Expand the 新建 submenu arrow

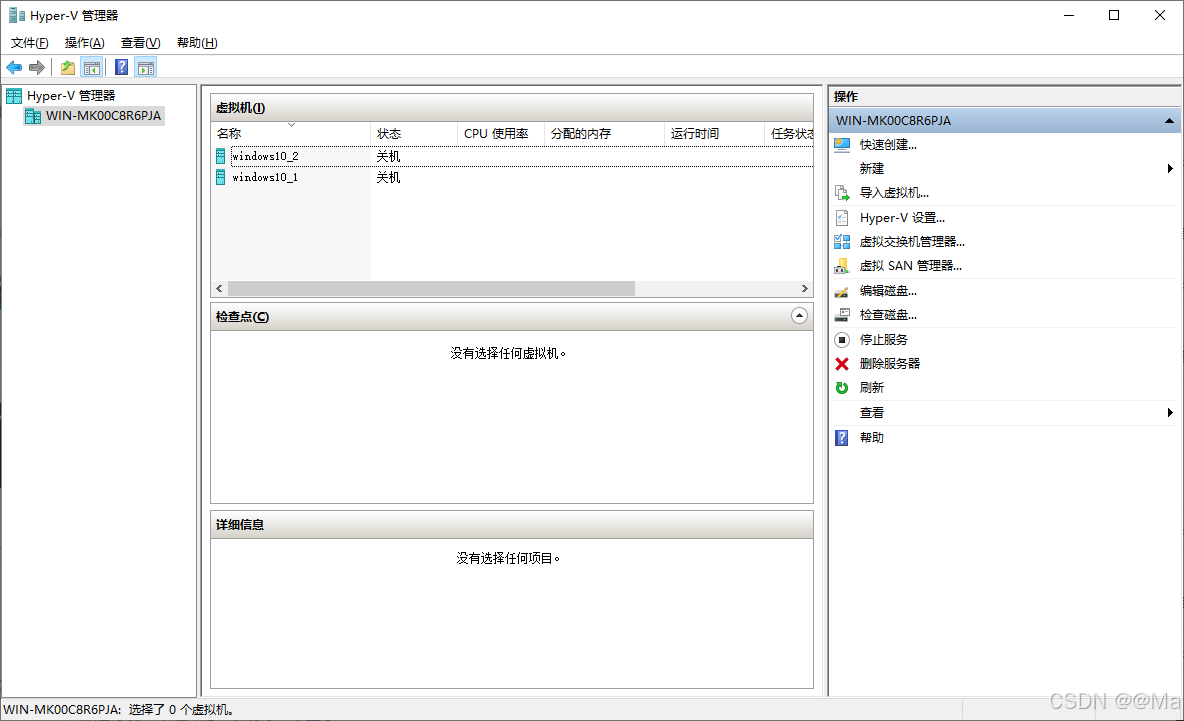pyautogui.click(x=1170, y=169)
